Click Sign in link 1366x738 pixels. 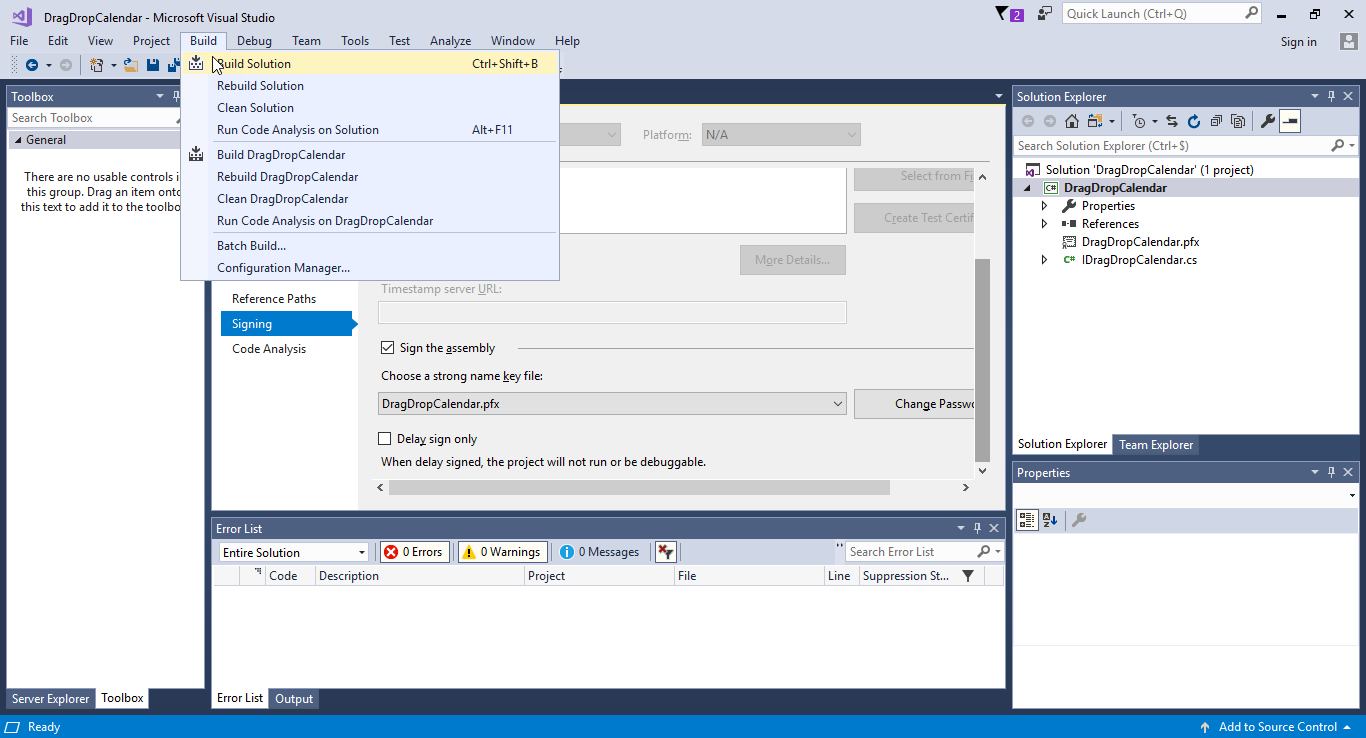click(1298, 42)
